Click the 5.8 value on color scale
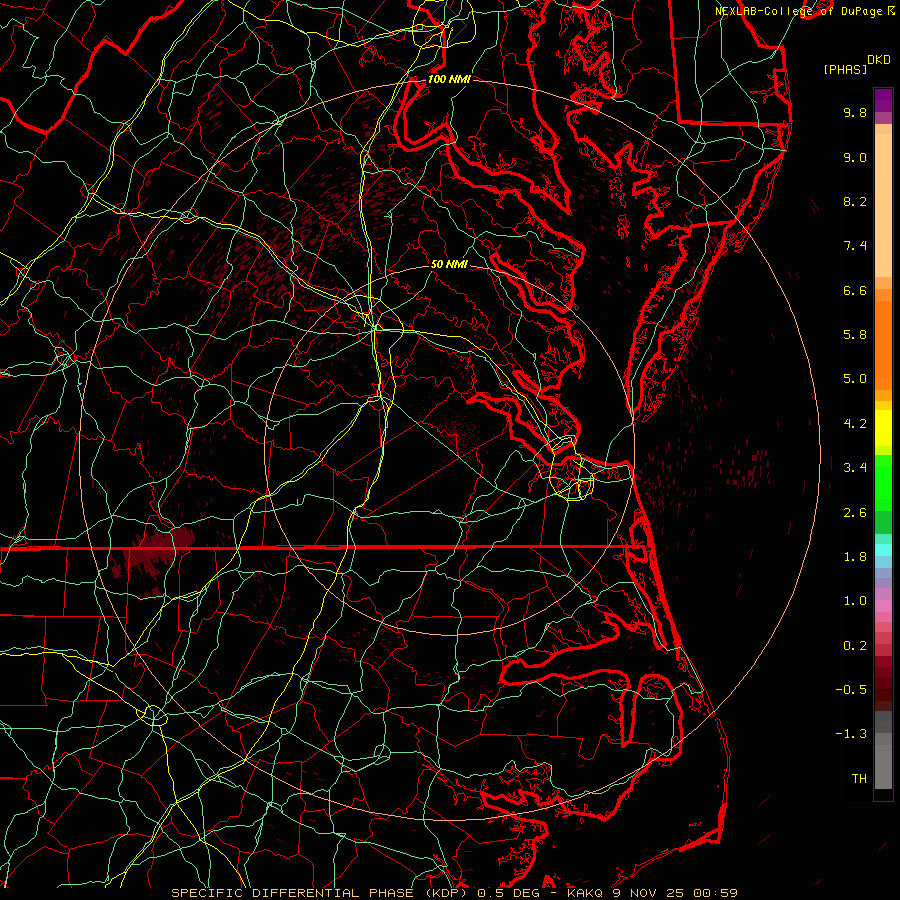900x900 pixels. click(x=855, y=335)
